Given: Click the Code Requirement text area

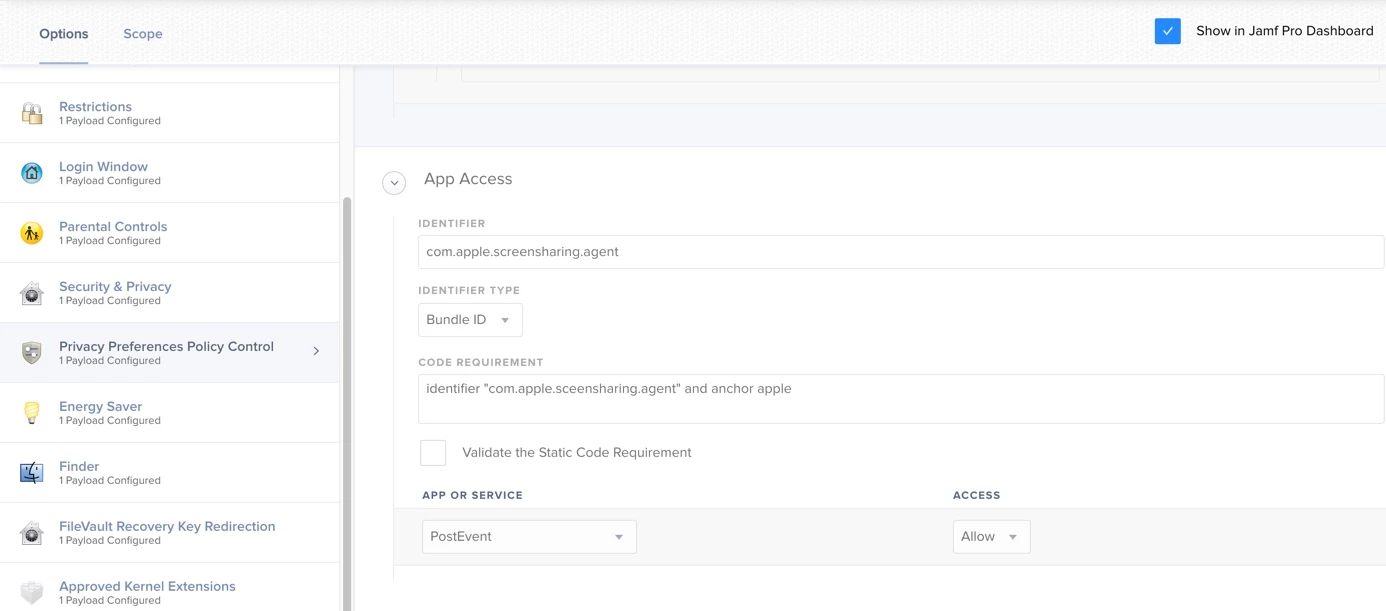Looking at the screenshot, I should (x=901, y=399).
